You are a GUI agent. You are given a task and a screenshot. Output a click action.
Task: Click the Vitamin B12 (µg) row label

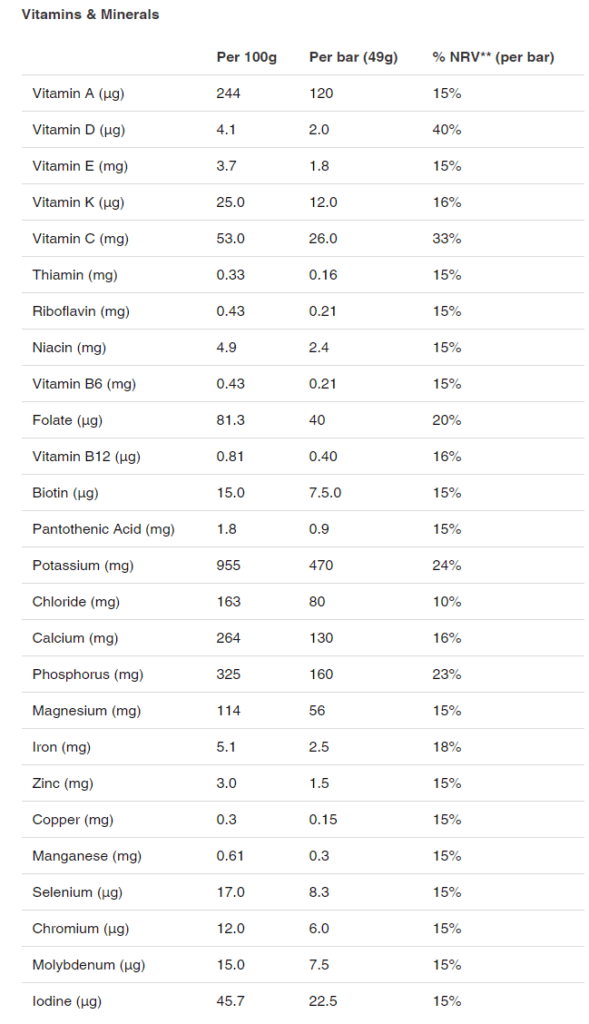86,456
